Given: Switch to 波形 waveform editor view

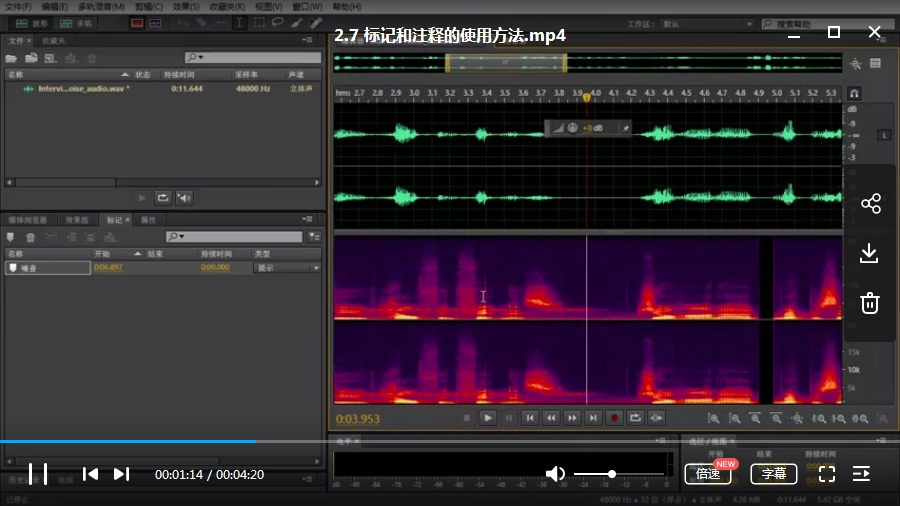Looking at the screenshot, I should click(32, 24).
